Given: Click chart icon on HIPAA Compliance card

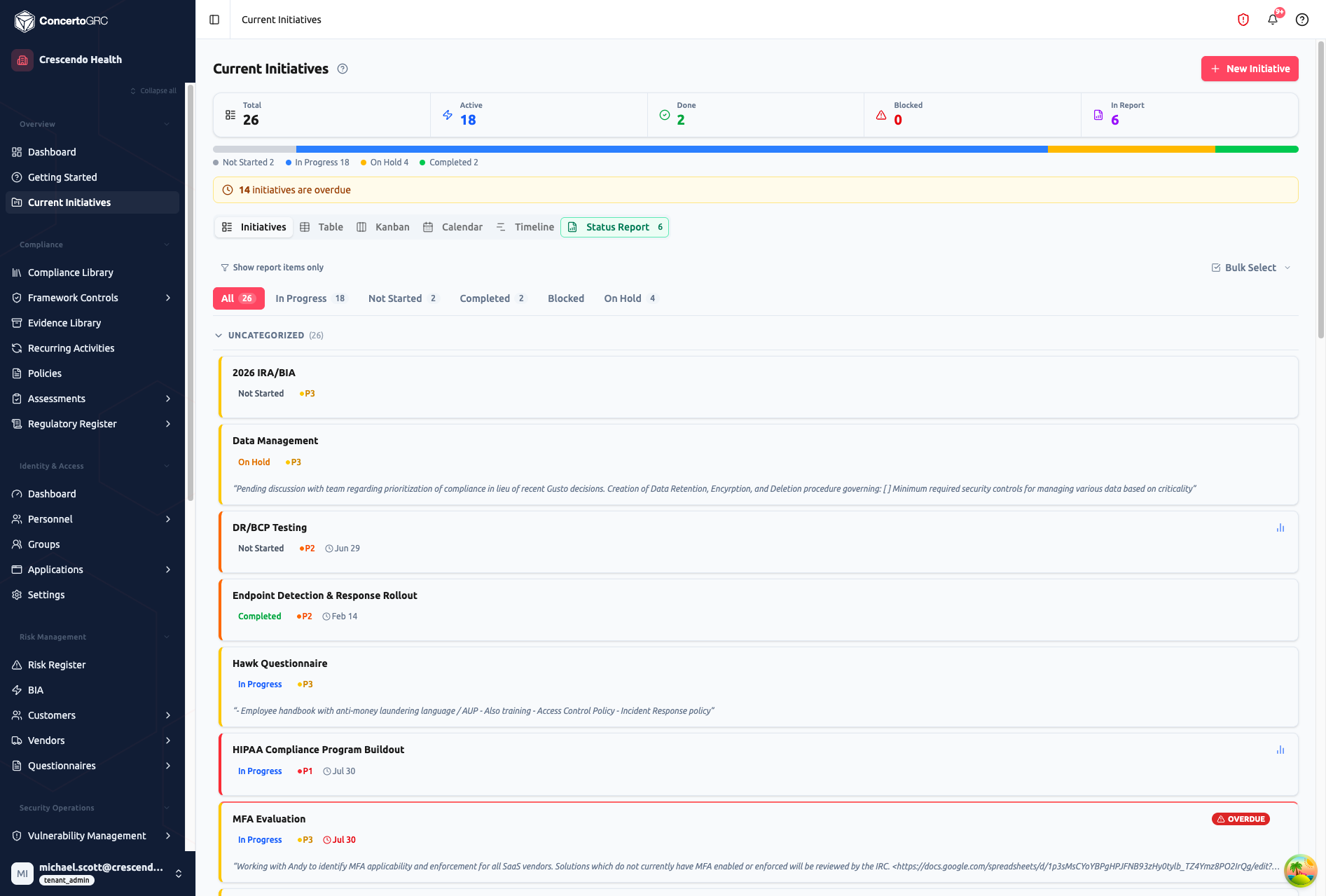Looking at the screenshot, I should pos(1280,750).
